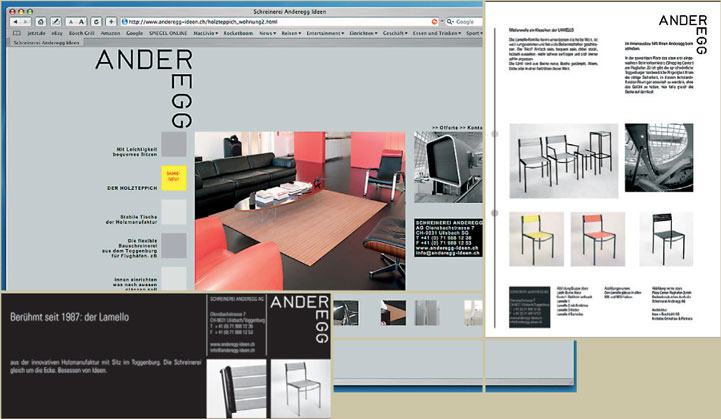Click the address bar URL field
Screen dimensions: 721x419
coord(280,22)
